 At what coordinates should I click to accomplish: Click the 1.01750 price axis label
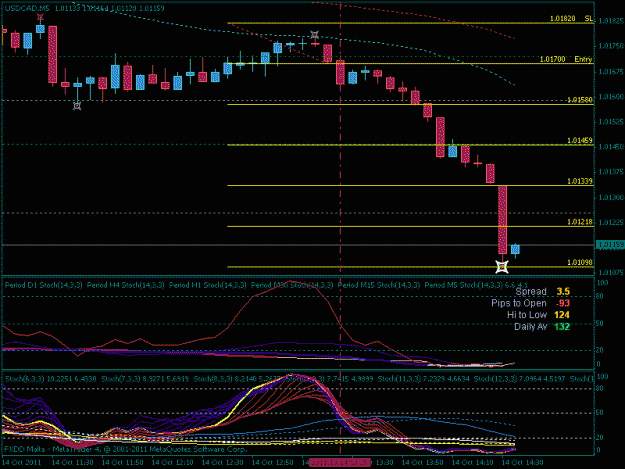pos(611,46)
